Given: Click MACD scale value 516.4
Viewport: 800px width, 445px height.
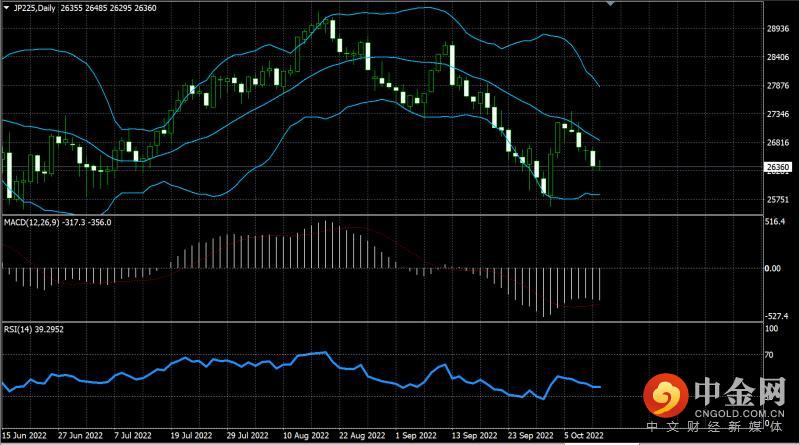Looking at the screenshot, I should coord(776,221).
